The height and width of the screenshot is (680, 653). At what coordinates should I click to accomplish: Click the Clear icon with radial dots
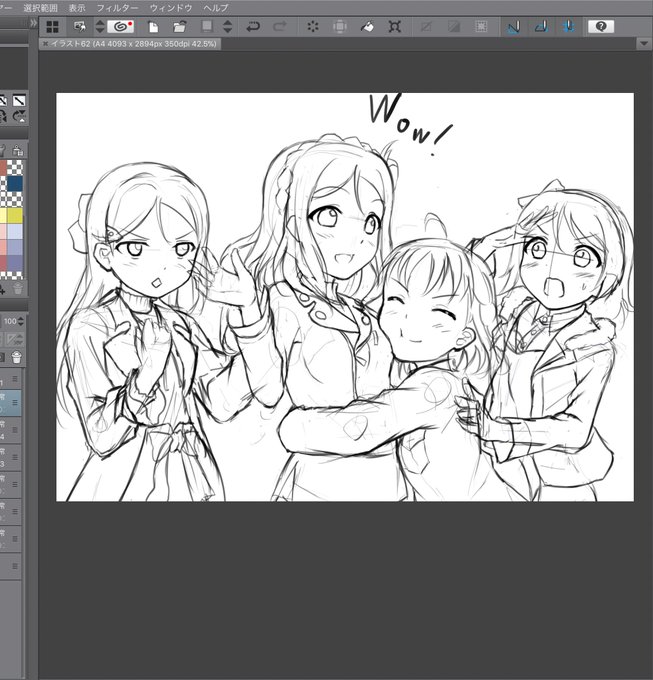pyautogui.click(x=313, y=27)
